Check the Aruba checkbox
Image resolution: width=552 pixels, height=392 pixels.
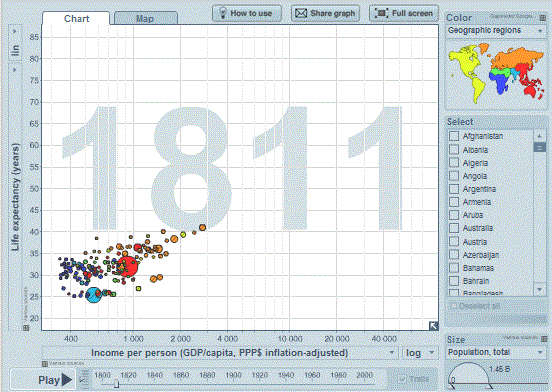click(454, 215)
